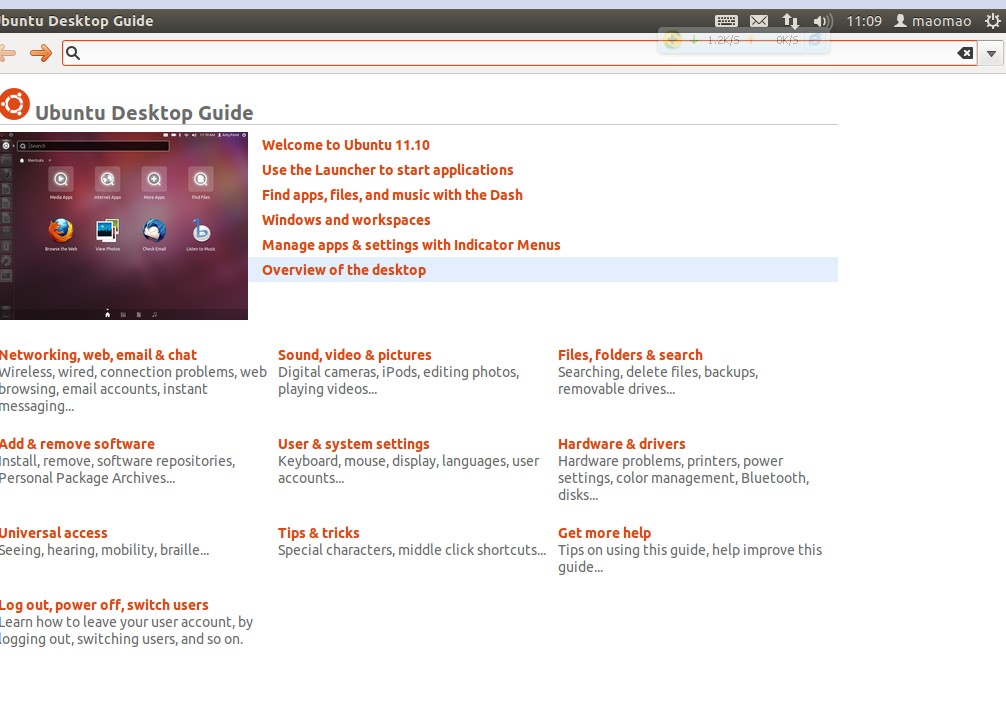This screenshot has height=726, width=1006.
Task: Open Networking, web, email & chat
Action: pos(98,355)
